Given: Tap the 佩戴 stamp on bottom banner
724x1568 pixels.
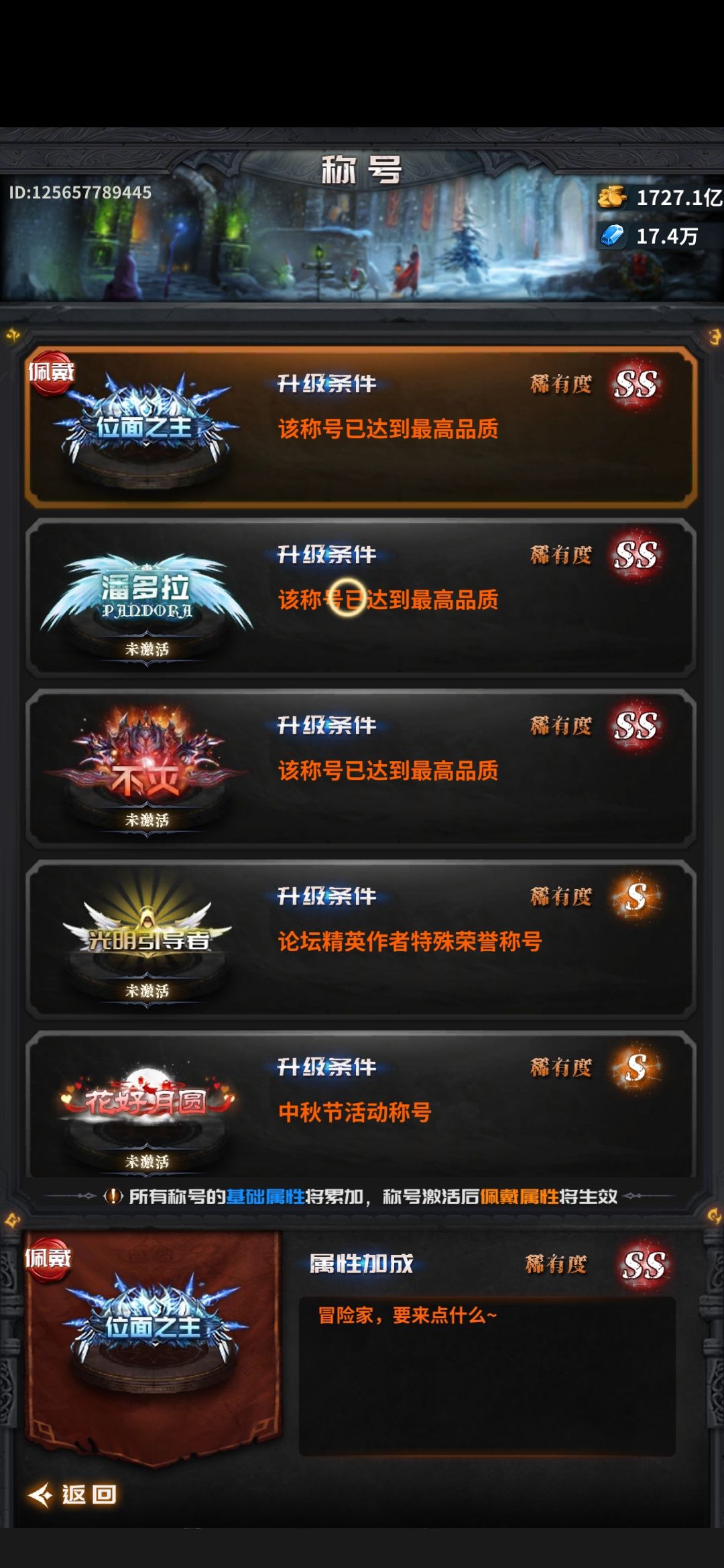Looking at the screenshot, I should pyautogui.click(x=48, y=1258).
